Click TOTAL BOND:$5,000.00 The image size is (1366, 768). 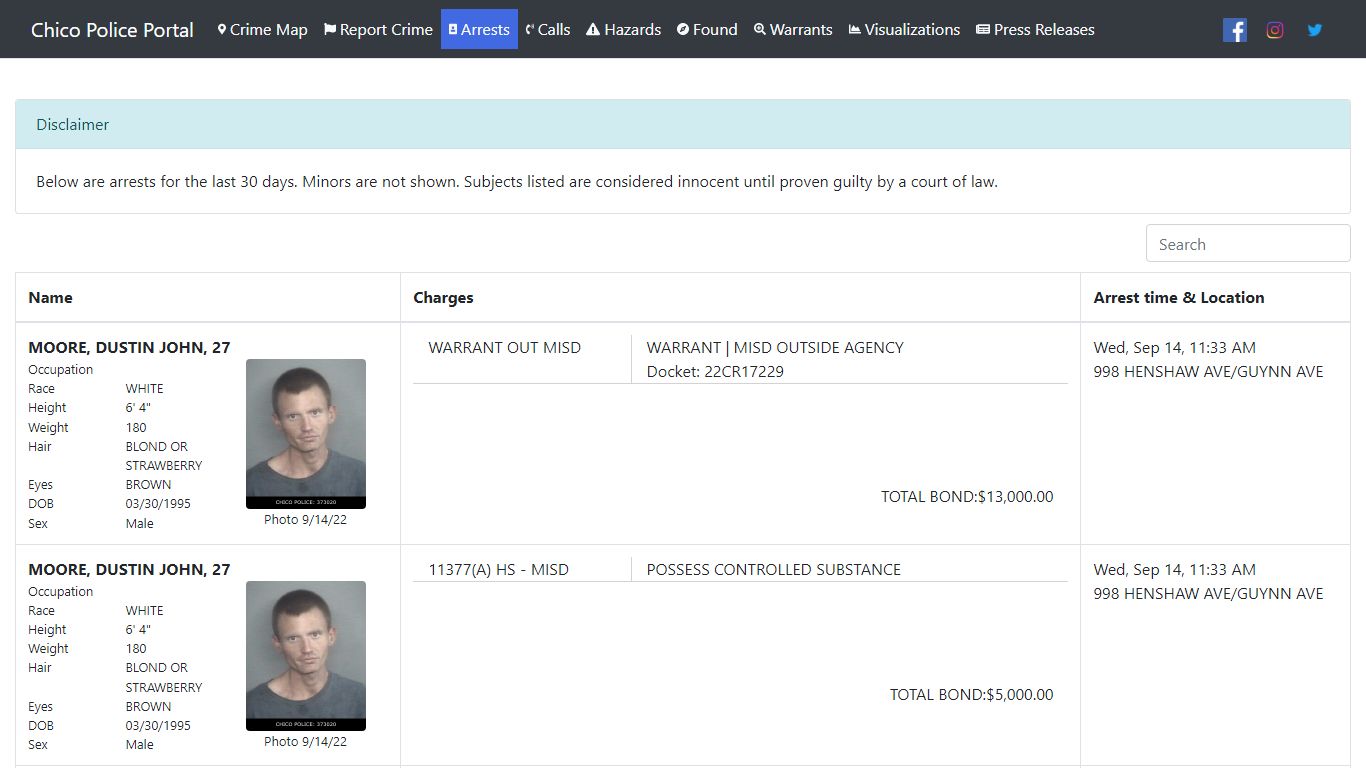pyautogui.click(x=972, y=694)
